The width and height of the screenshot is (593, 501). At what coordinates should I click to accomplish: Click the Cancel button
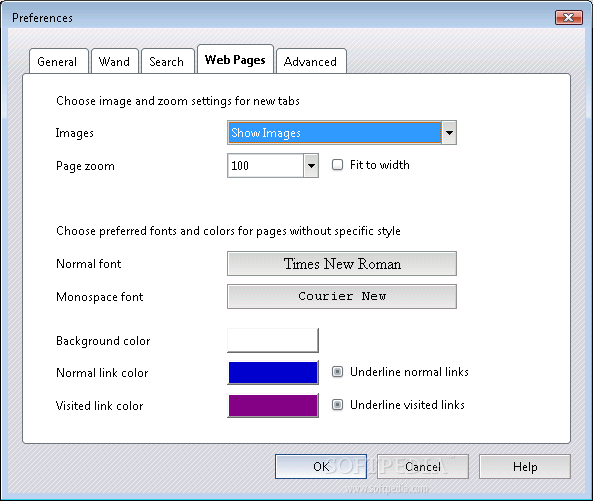click(423, 467)
